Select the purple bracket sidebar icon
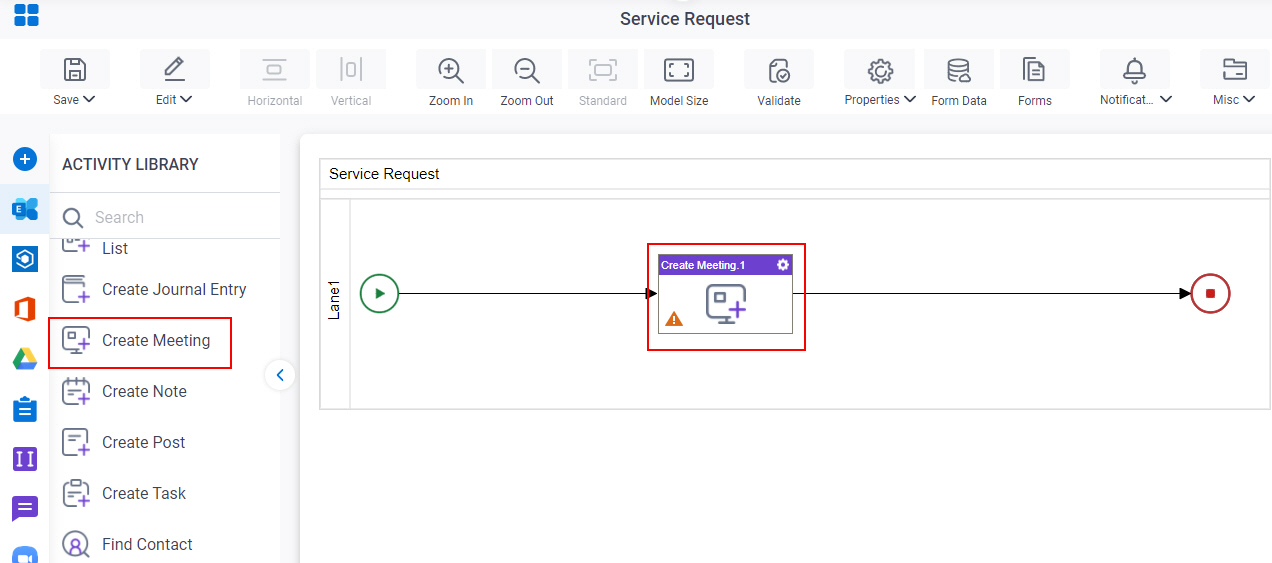1272x563 pixels. point(25,459)
